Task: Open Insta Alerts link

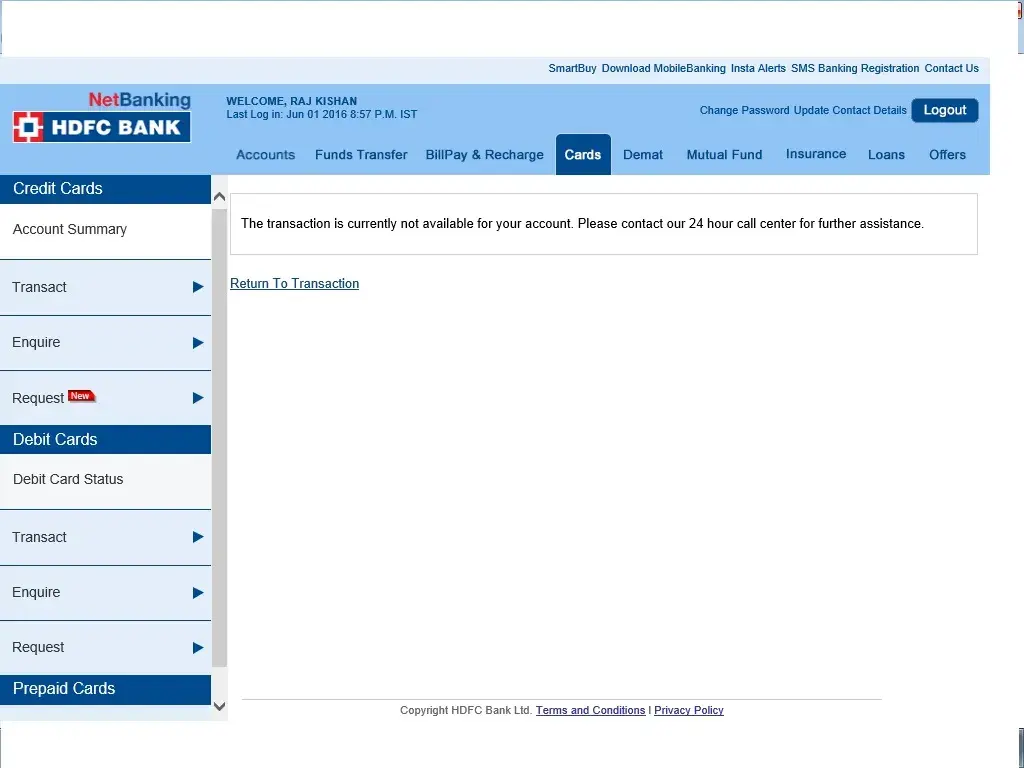Action: coord(758,69)
